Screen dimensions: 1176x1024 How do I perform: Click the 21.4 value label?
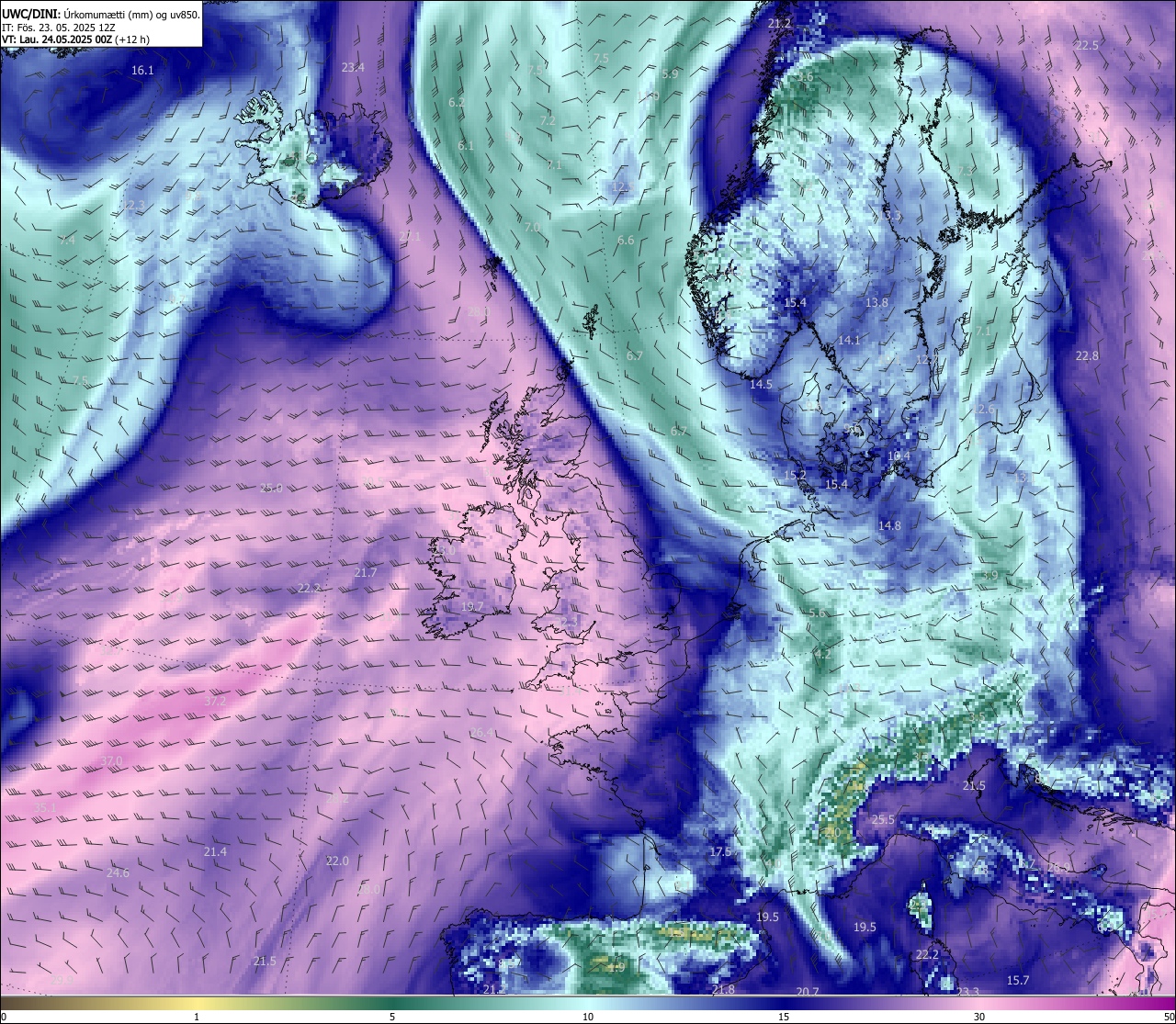215,851
